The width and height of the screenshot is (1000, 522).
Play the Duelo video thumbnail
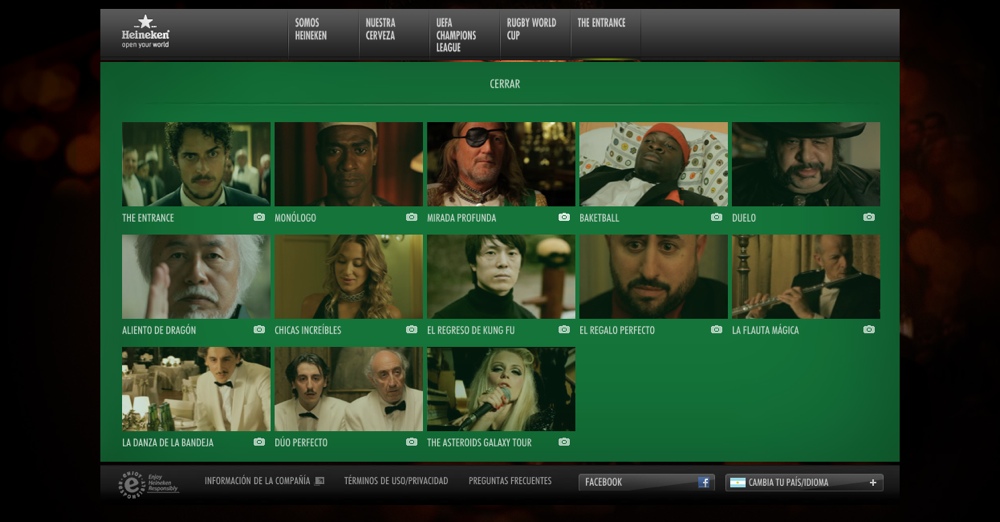pos(805,164)
